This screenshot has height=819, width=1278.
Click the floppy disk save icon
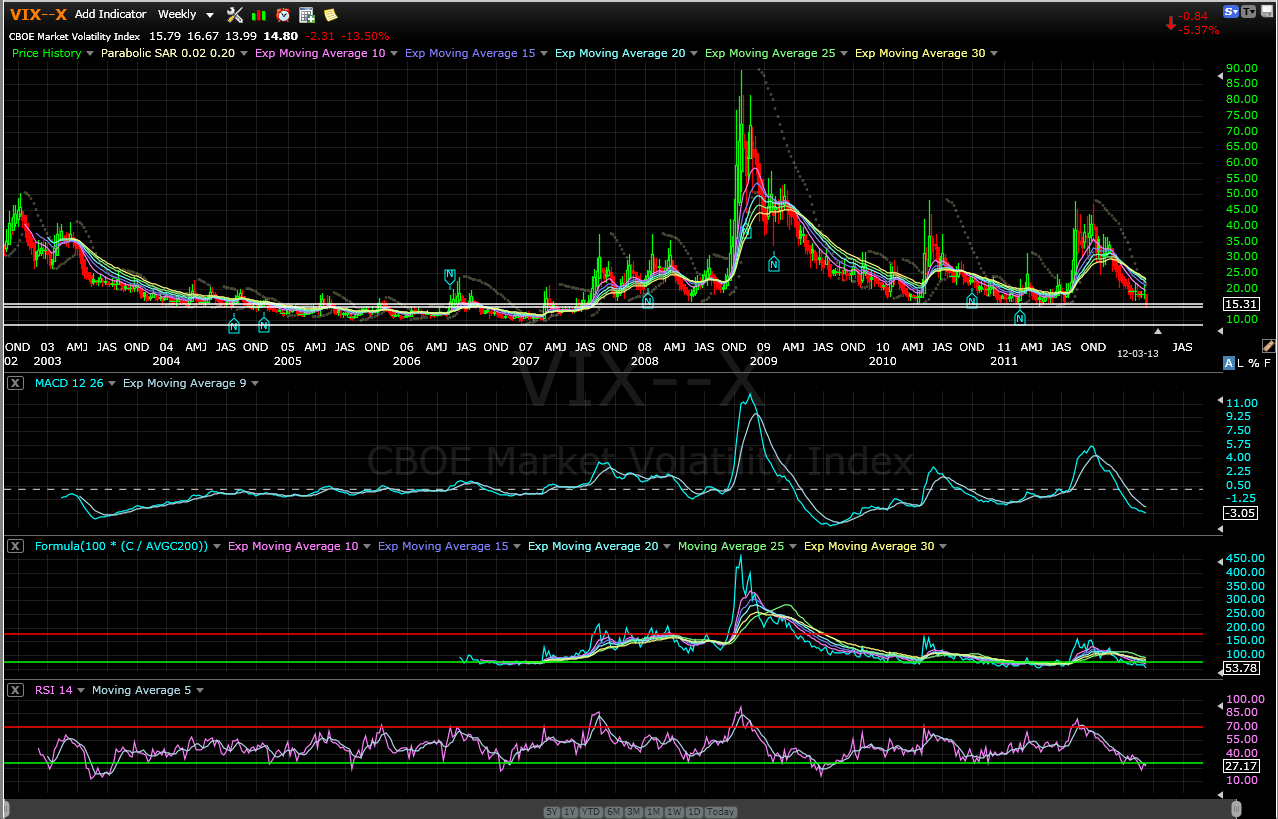click(1267, 11)
